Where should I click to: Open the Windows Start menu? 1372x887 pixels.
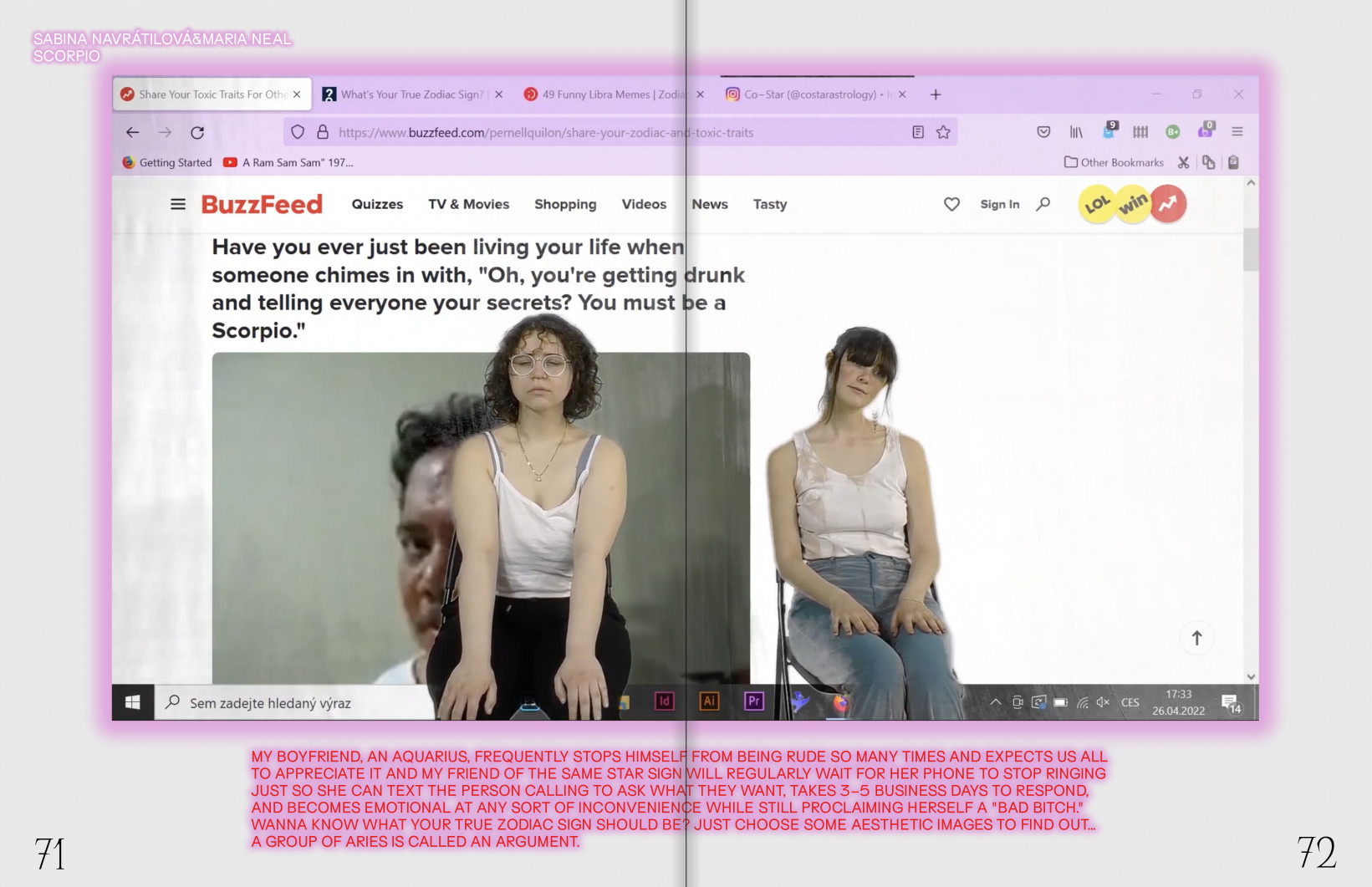click(x=133, y=702)
